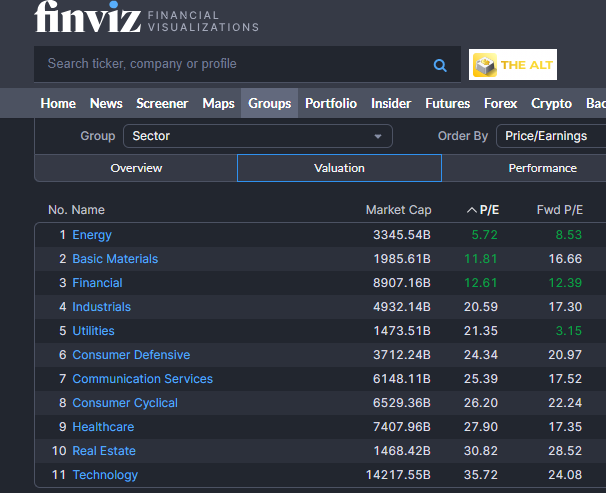Open the Home menu item
606x493 pixels.
click(58, 103)
